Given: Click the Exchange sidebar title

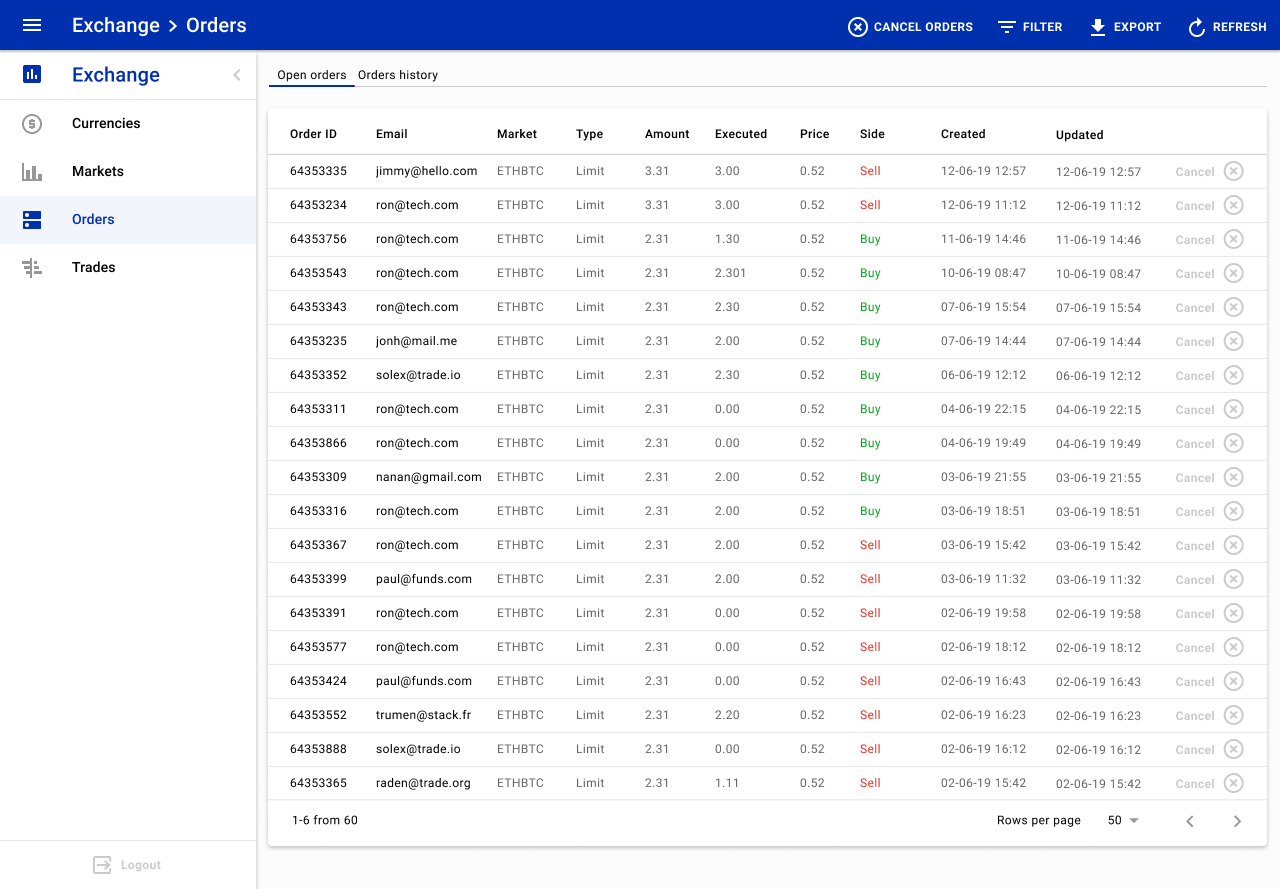Looking at the screenshot, I should [116, 75].
